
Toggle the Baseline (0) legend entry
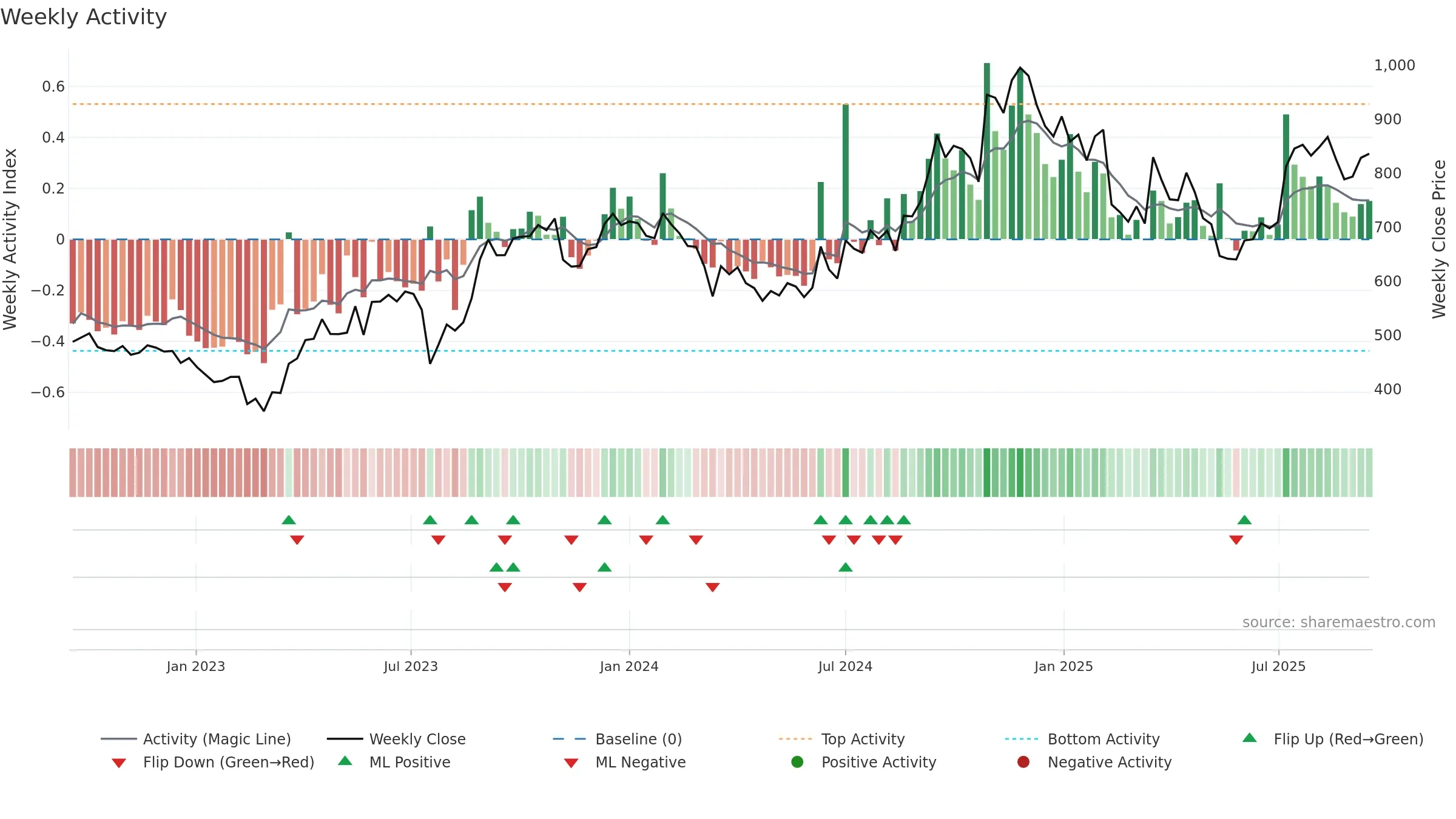click(x=618, y=739)
